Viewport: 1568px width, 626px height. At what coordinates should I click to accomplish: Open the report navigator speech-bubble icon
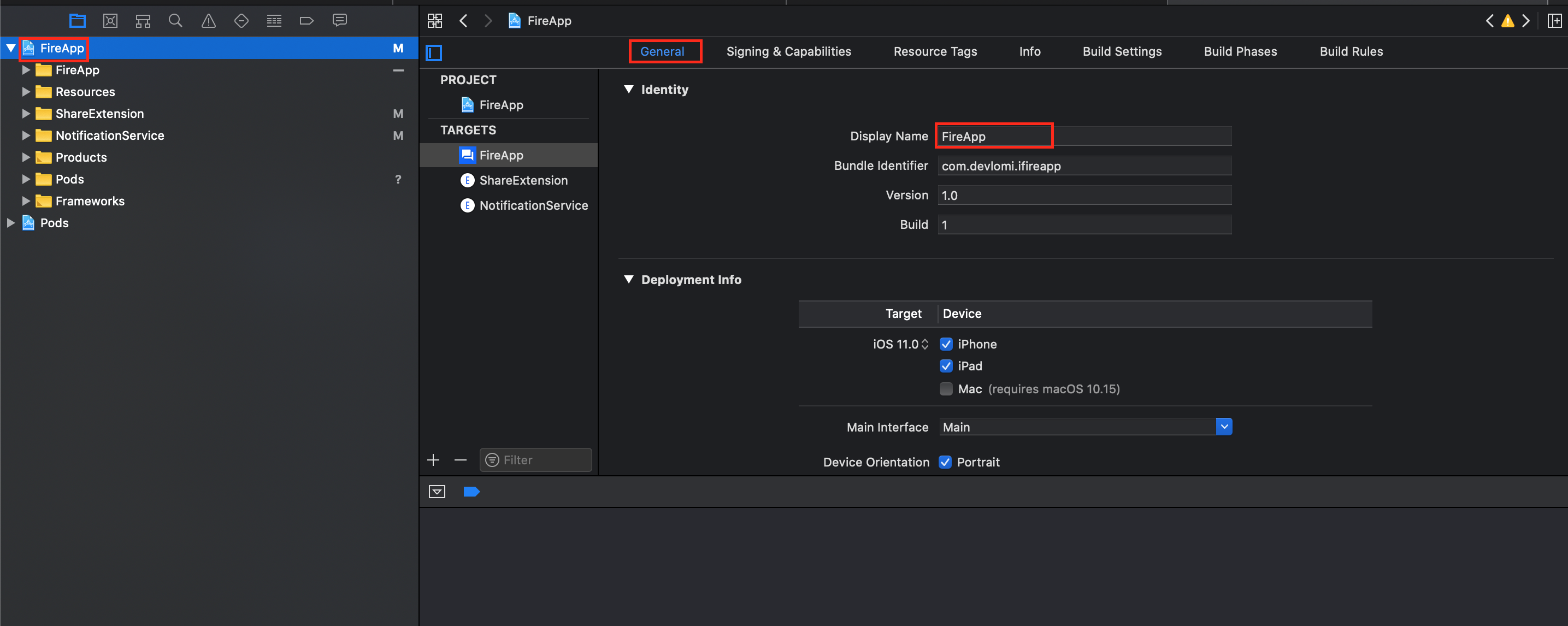340,21
